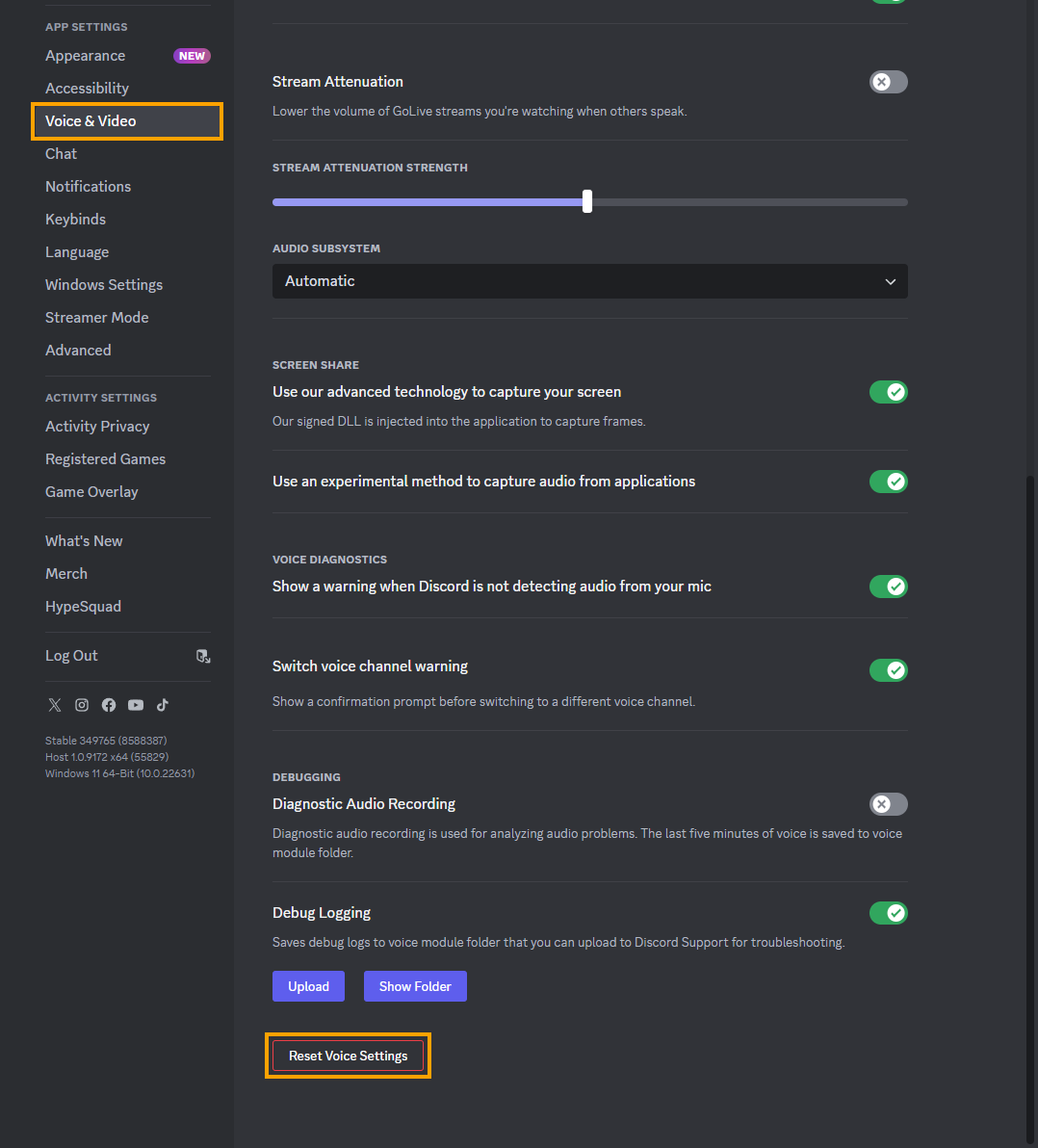Image resolution: width=1038 pixels, height=1148 pixels.
Task: Click Log Out in the sidebar
Action: click(72, 656)
